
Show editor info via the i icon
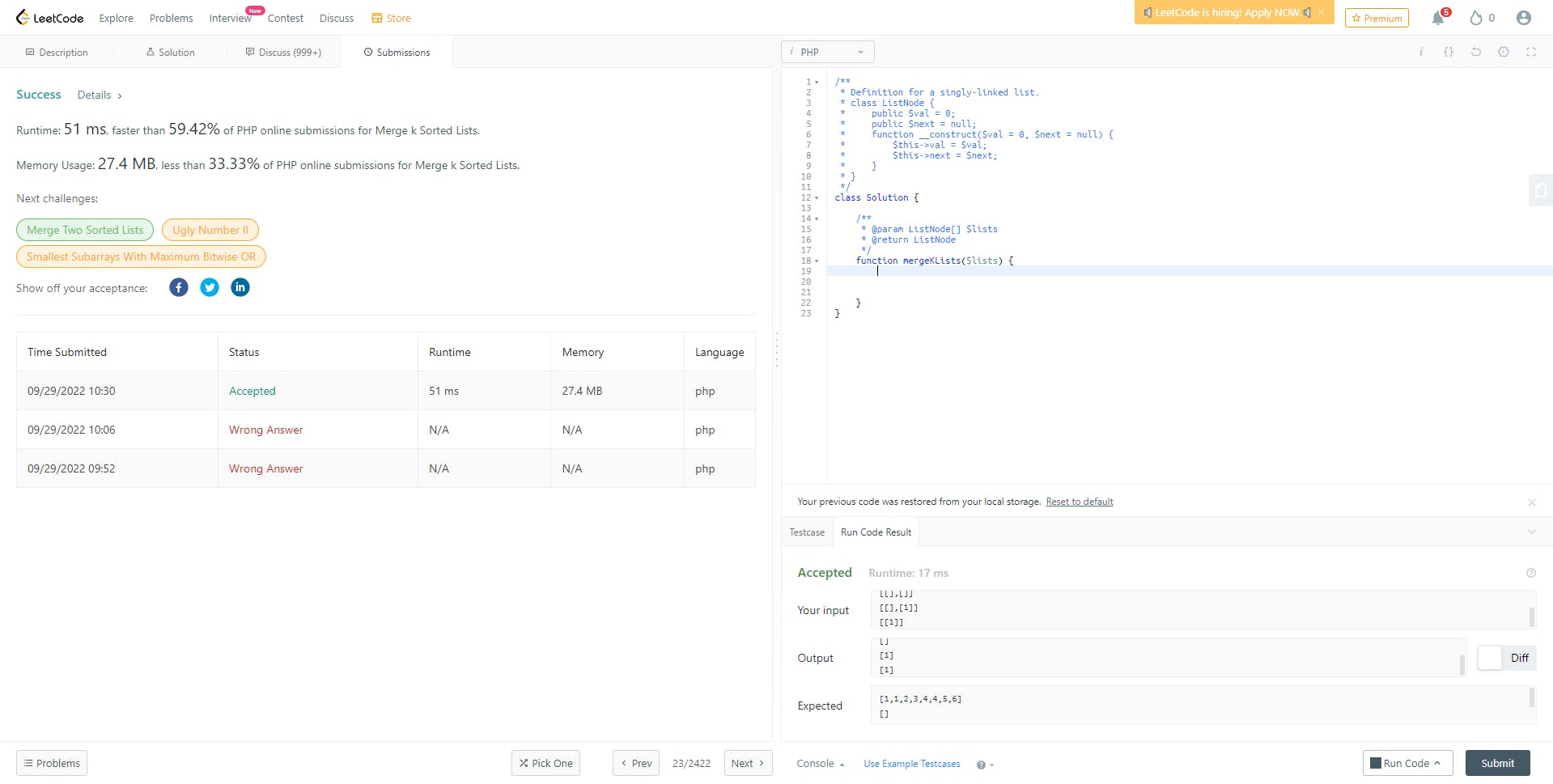coord(1421,52)
